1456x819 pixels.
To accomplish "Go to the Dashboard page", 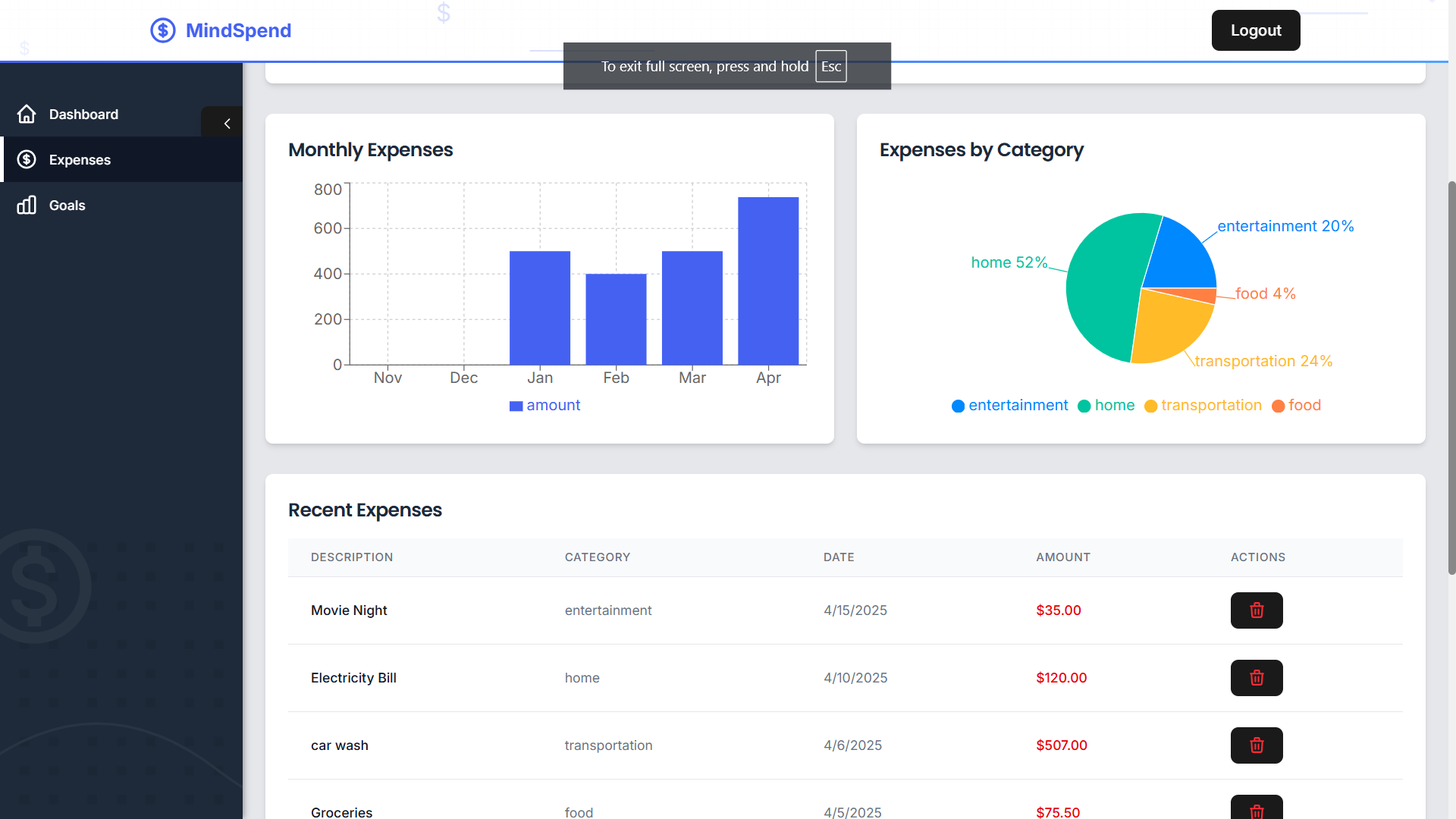I will [83, 115].
